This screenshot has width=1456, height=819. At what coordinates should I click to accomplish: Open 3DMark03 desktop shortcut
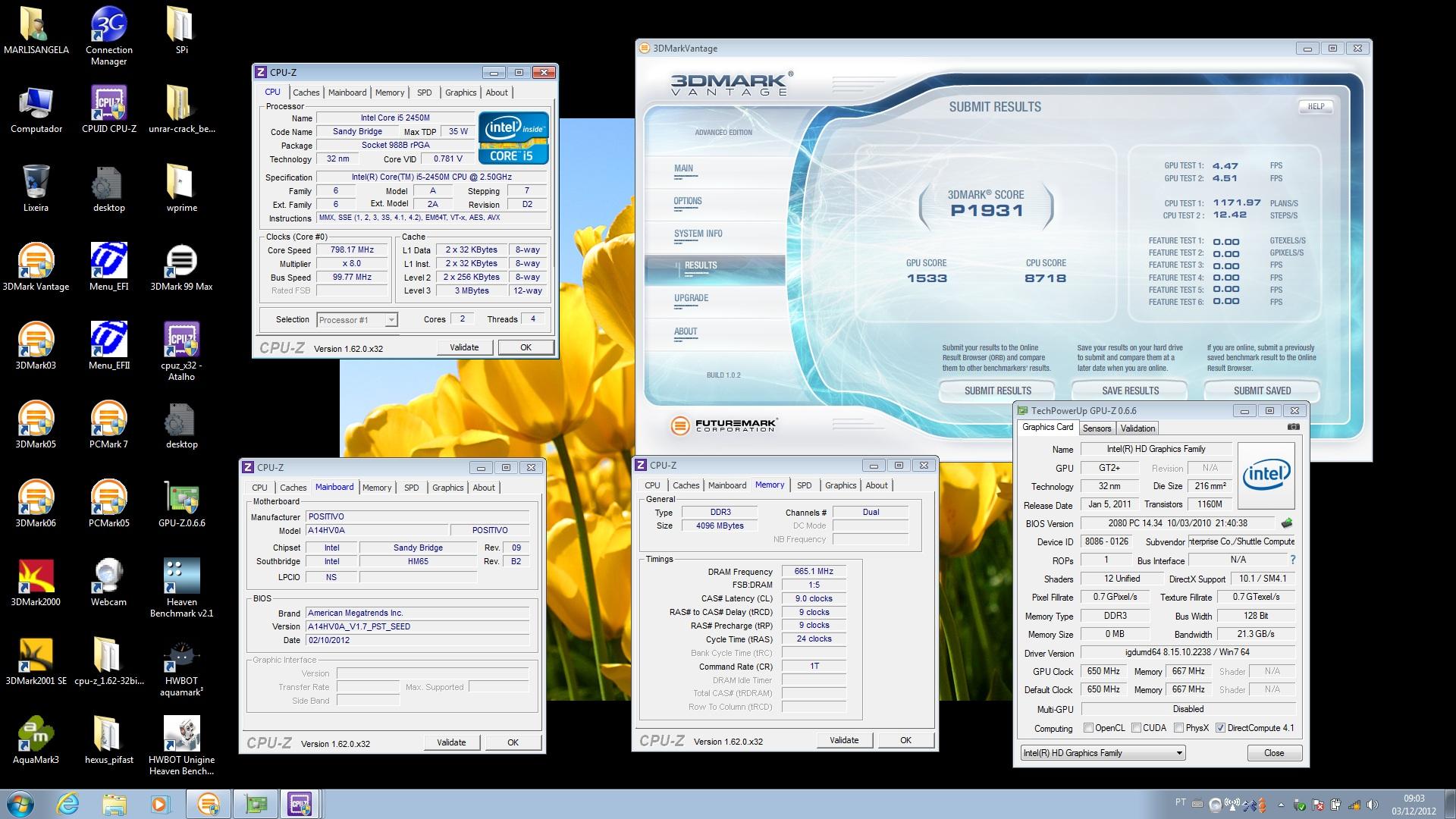(x=36, y=346)
